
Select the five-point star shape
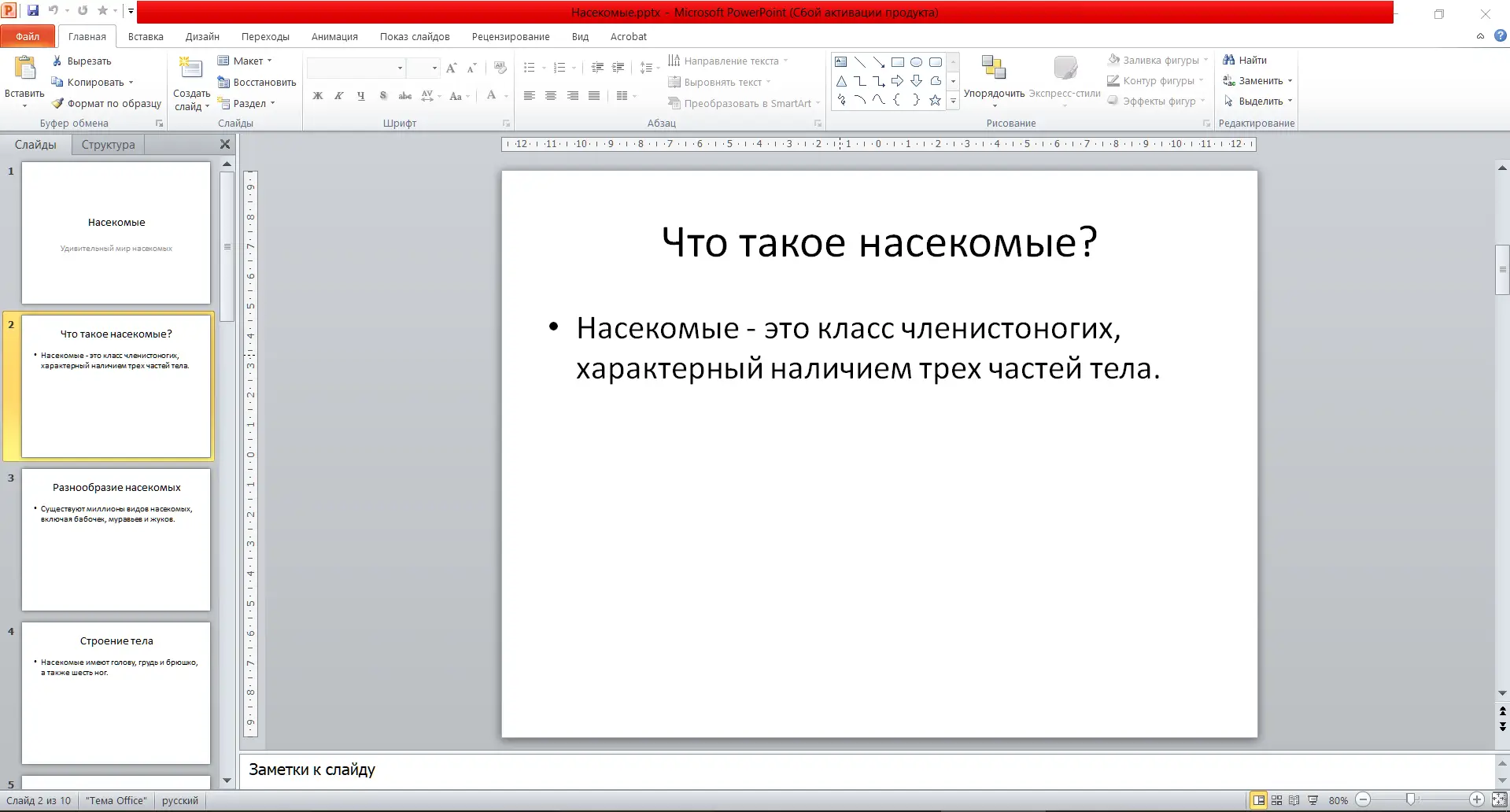pos(935,100)
